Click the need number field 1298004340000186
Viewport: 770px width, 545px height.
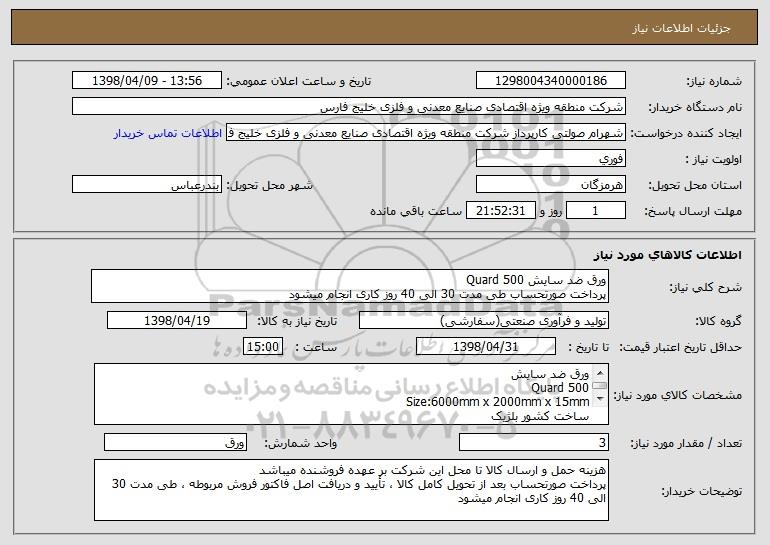pos(550,80)
